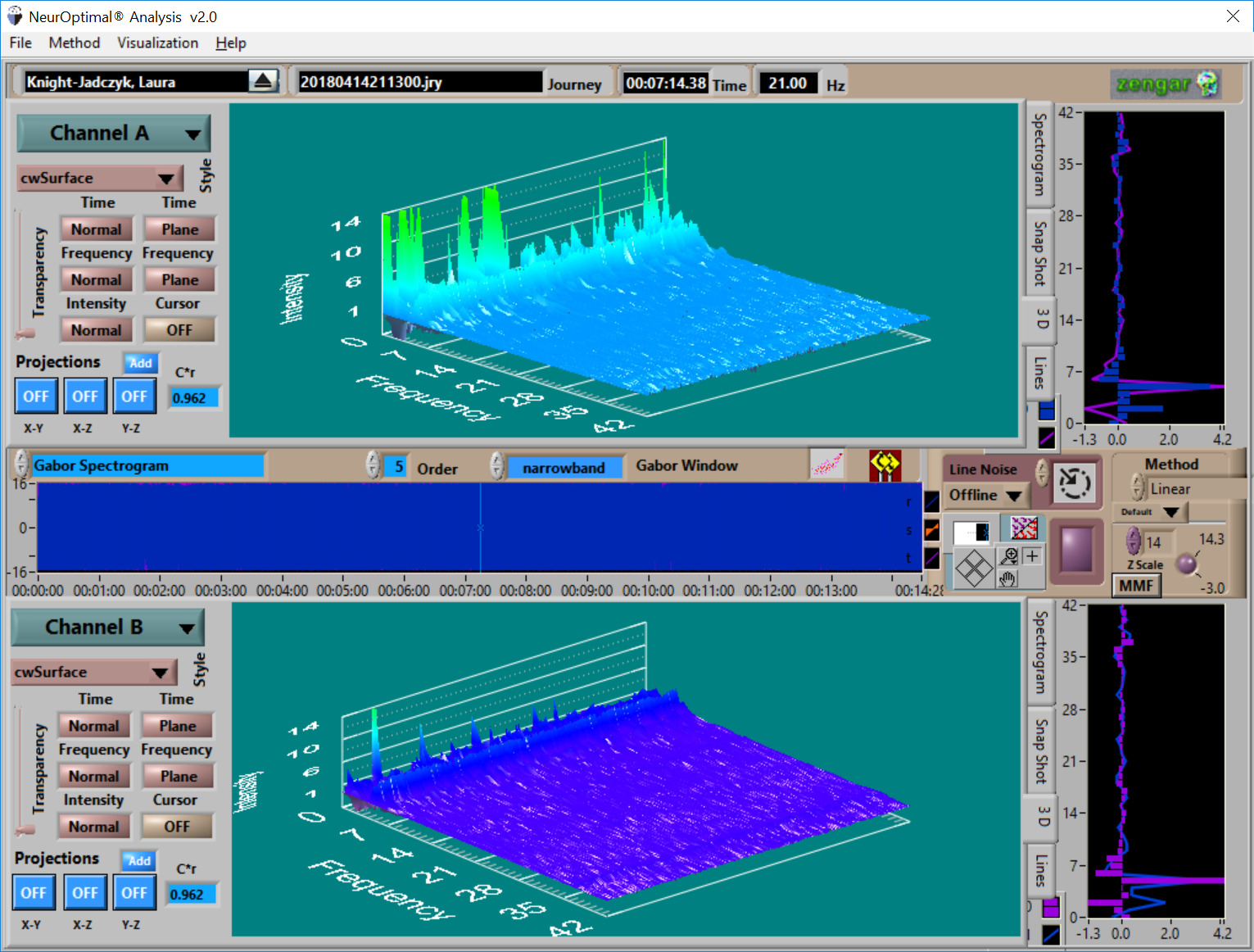
Task: Click the red and purple arrows icon
Action: coord(1024,528)
